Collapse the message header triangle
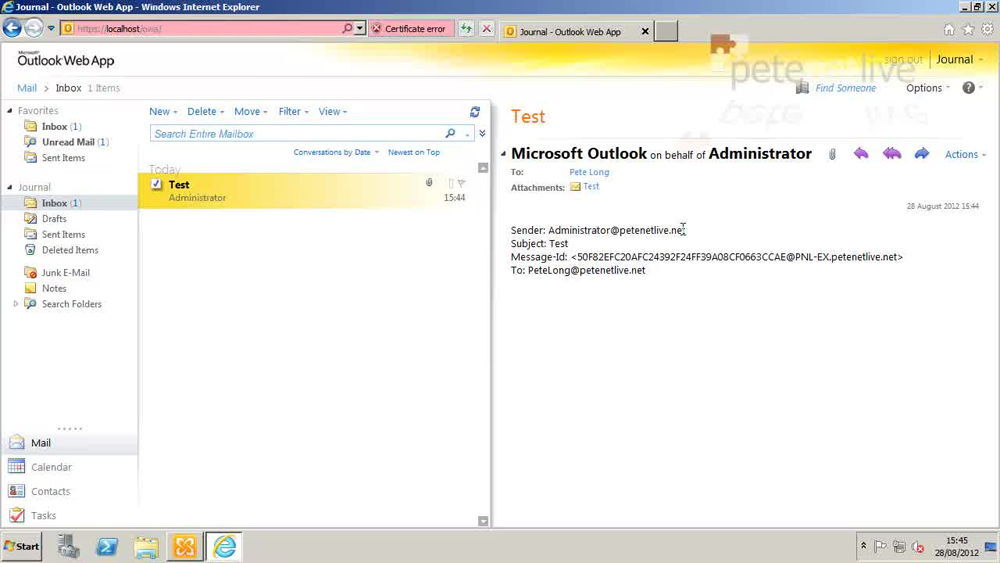 (x=503, y=154)
